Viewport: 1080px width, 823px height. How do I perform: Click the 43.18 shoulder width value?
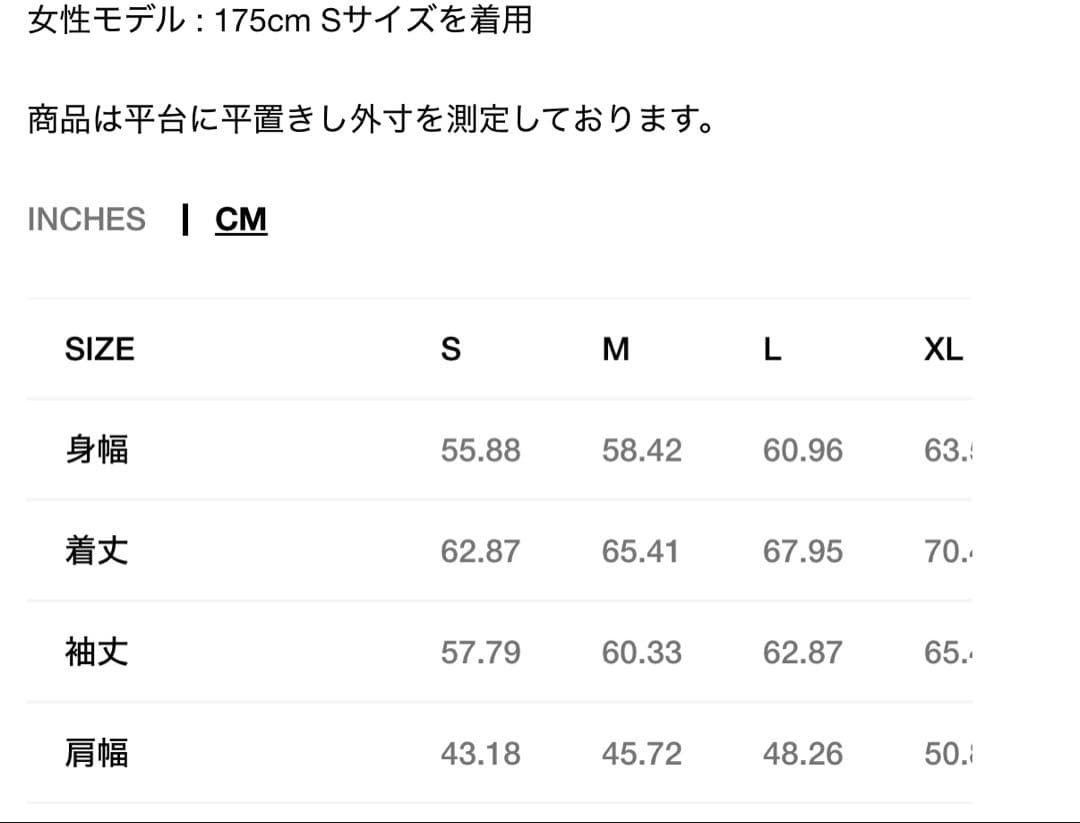coord(480,753)
